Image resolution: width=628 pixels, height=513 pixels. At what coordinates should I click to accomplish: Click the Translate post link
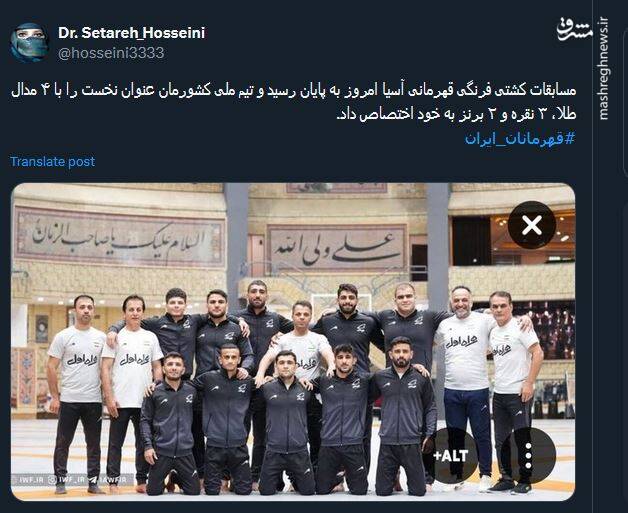(52, 161)
